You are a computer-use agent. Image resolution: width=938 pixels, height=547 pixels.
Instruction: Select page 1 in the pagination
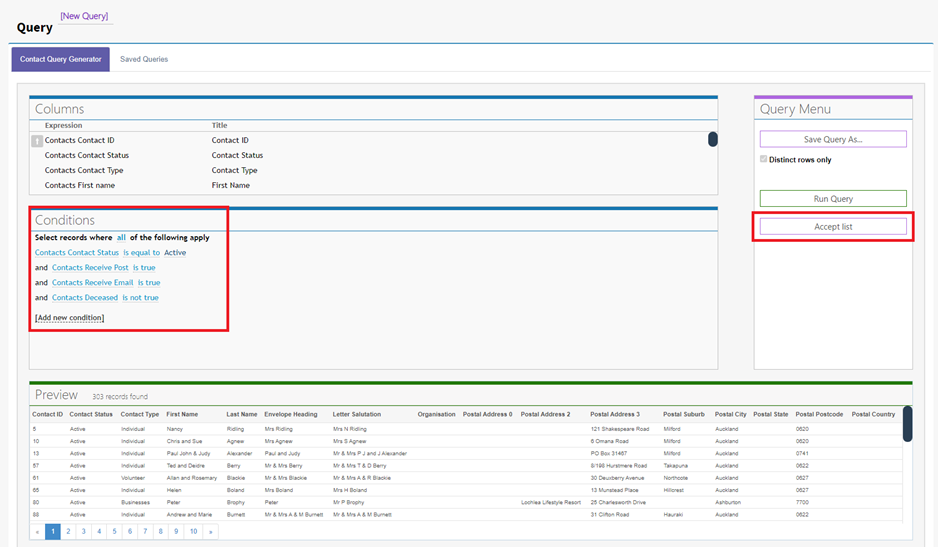pyautogui.click(x=53, y=531)
